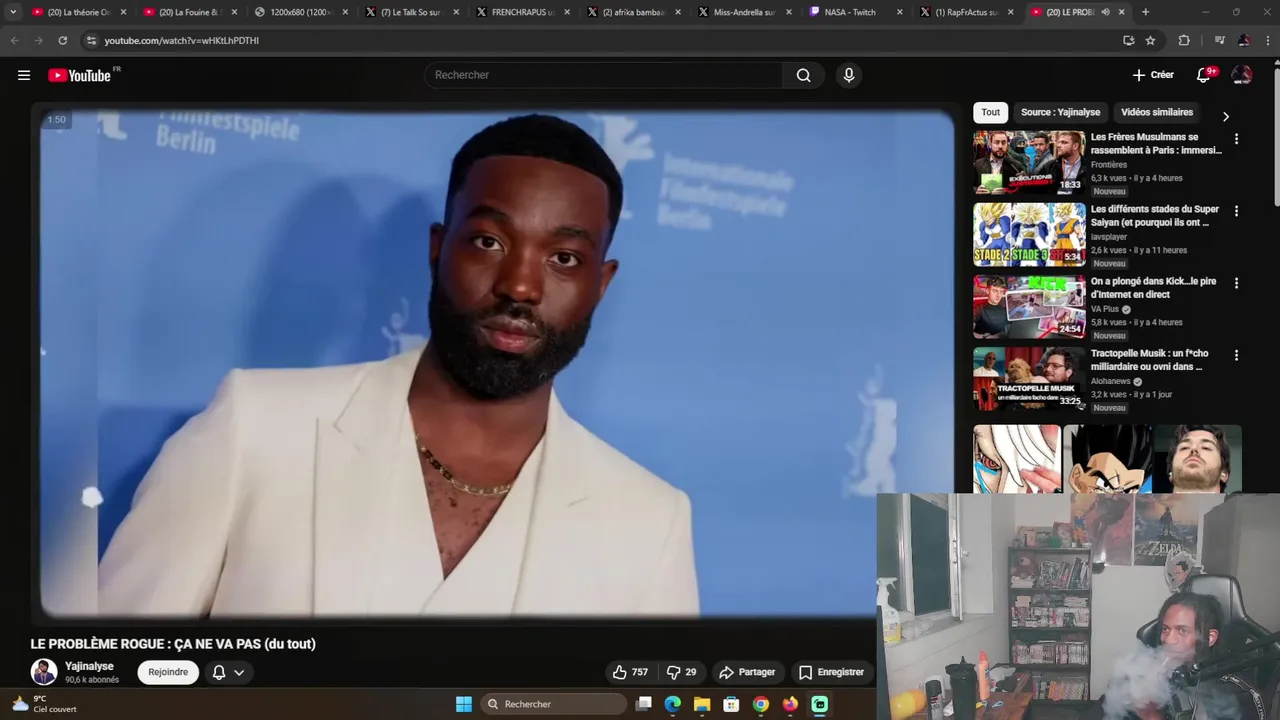Open the YouTube guide hamburger menu
This screenshot has width=1280, height=720.
(24, 75)
